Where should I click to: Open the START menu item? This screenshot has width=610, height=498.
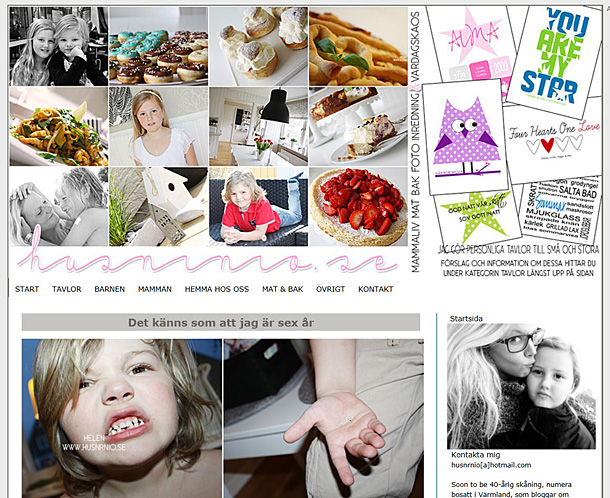pyautogui.click(x=27, y=289)
